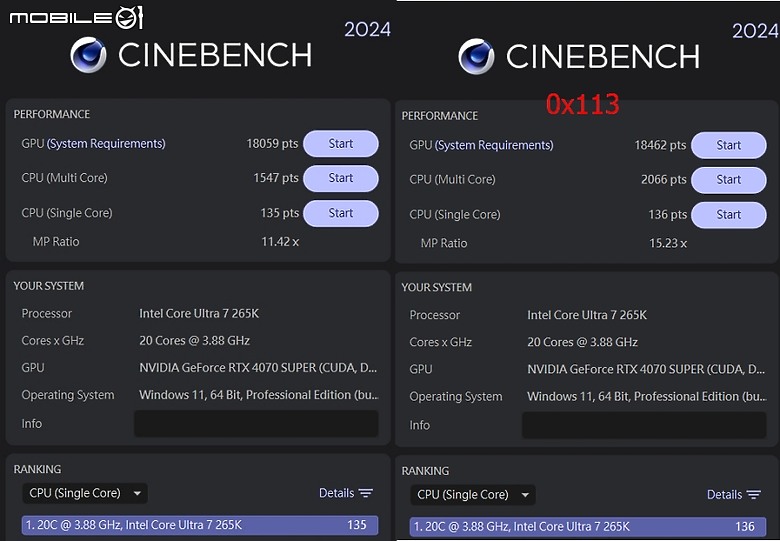Viewport: 780px width, 541px height.
Task: Click the 1547 pts multi core score
Action: [276, 178]
